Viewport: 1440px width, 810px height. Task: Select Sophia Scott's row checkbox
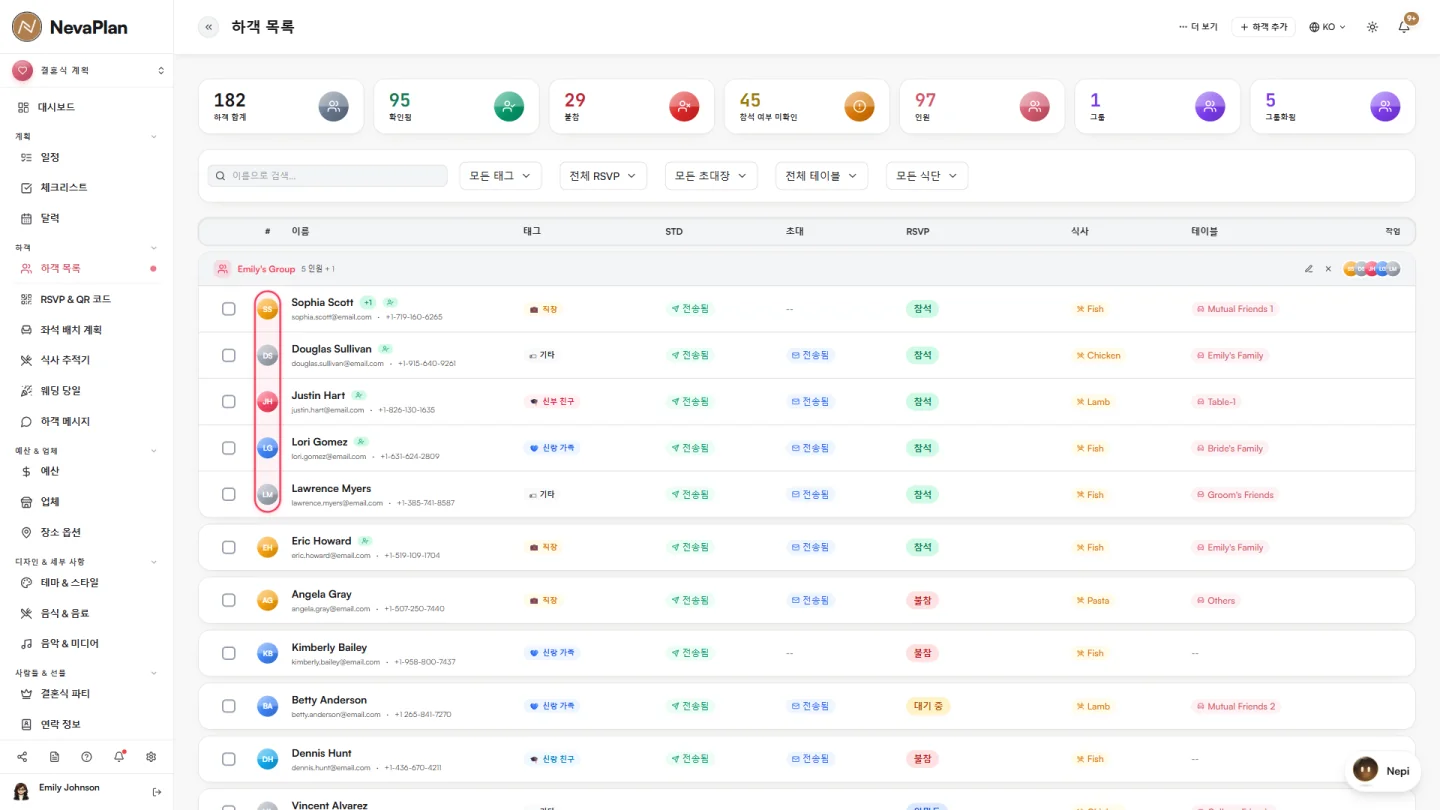pyautogui.click(x=229, y=309)
